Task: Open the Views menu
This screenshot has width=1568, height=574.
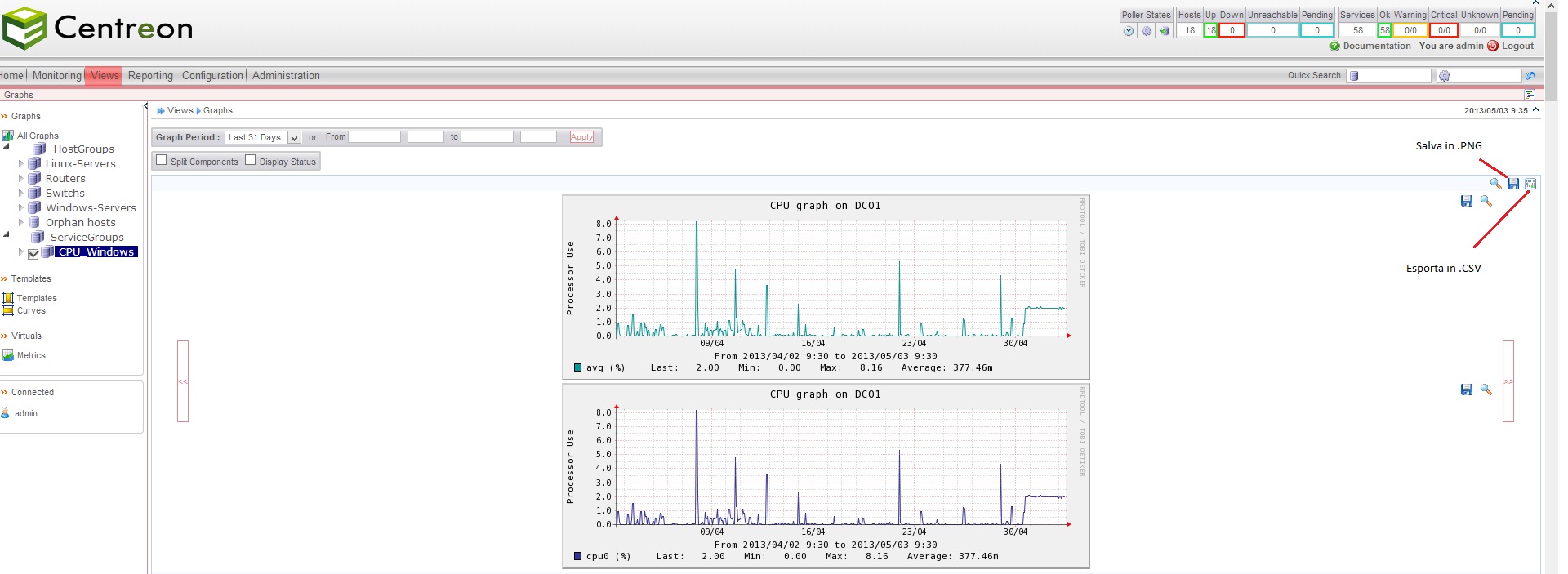Action: click(105, 75)
